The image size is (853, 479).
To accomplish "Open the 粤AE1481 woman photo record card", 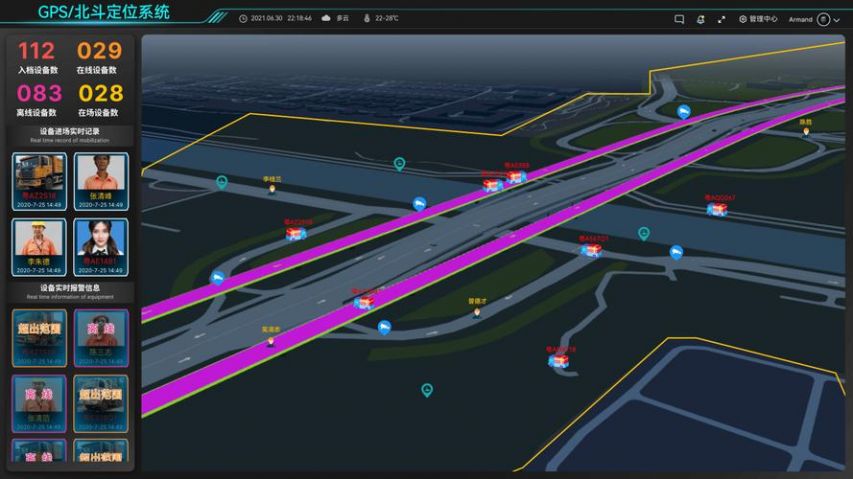I will point(101,247).
